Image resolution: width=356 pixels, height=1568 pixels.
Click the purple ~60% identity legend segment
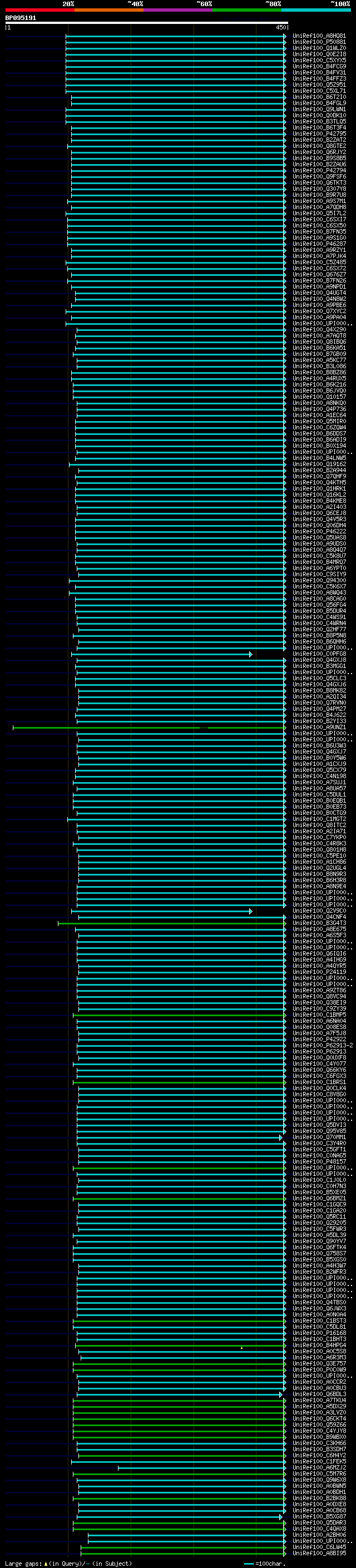tap(179, 10)
